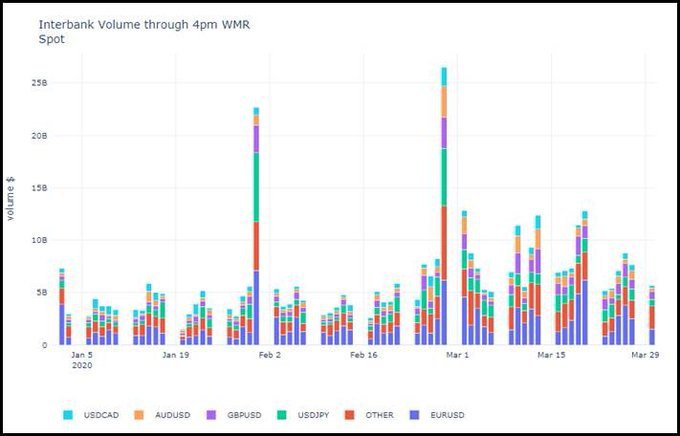
Task: Click the 'Spot' subtitle text
Action: click(x=52, y=39)
